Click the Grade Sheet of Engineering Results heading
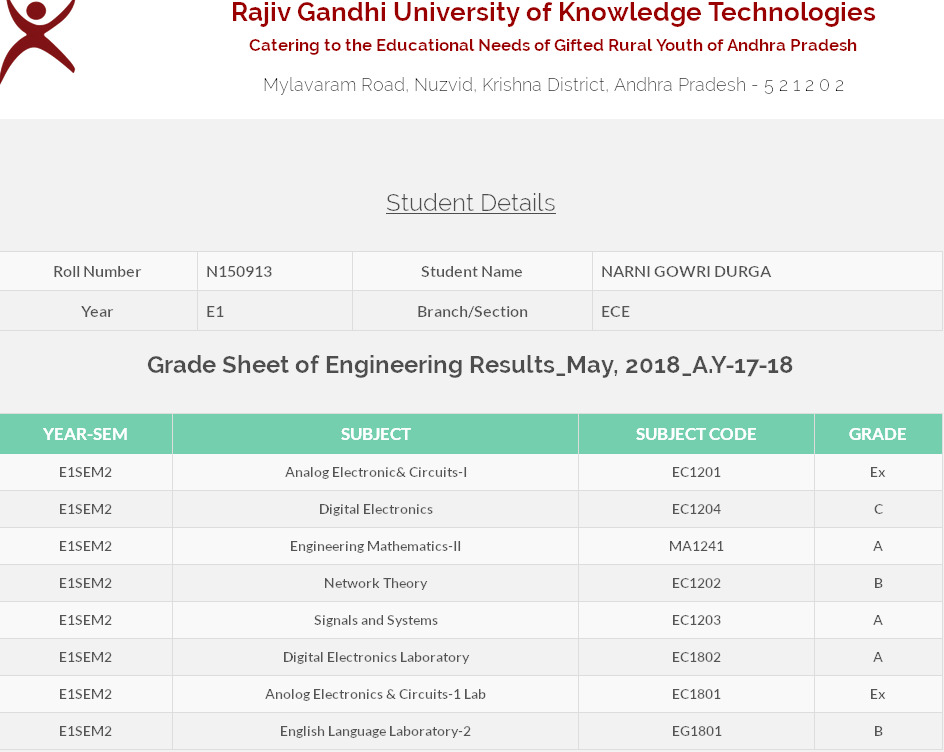This screenshot has height=752, width=944. coord(470,365)
